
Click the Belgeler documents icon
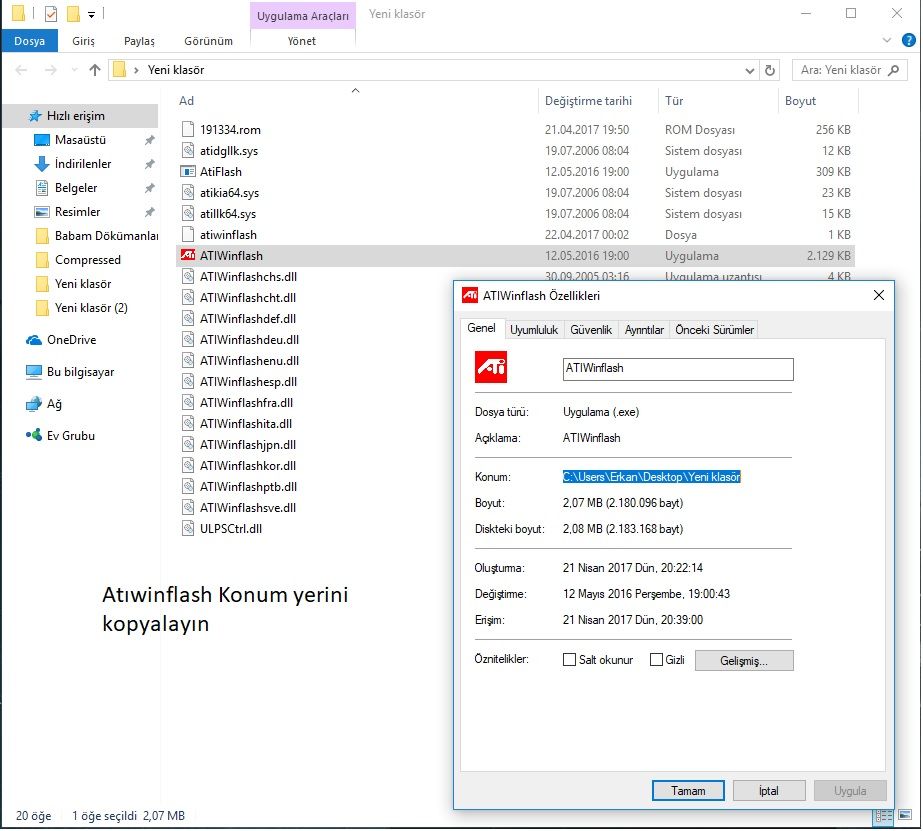[x=42, y=188]
